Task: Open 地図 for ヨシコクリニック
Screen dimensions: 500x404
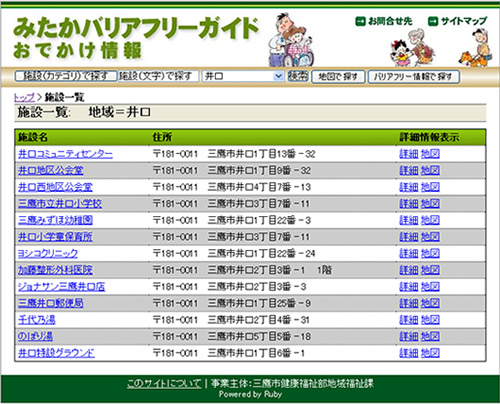Action: [x=430, y=254]
